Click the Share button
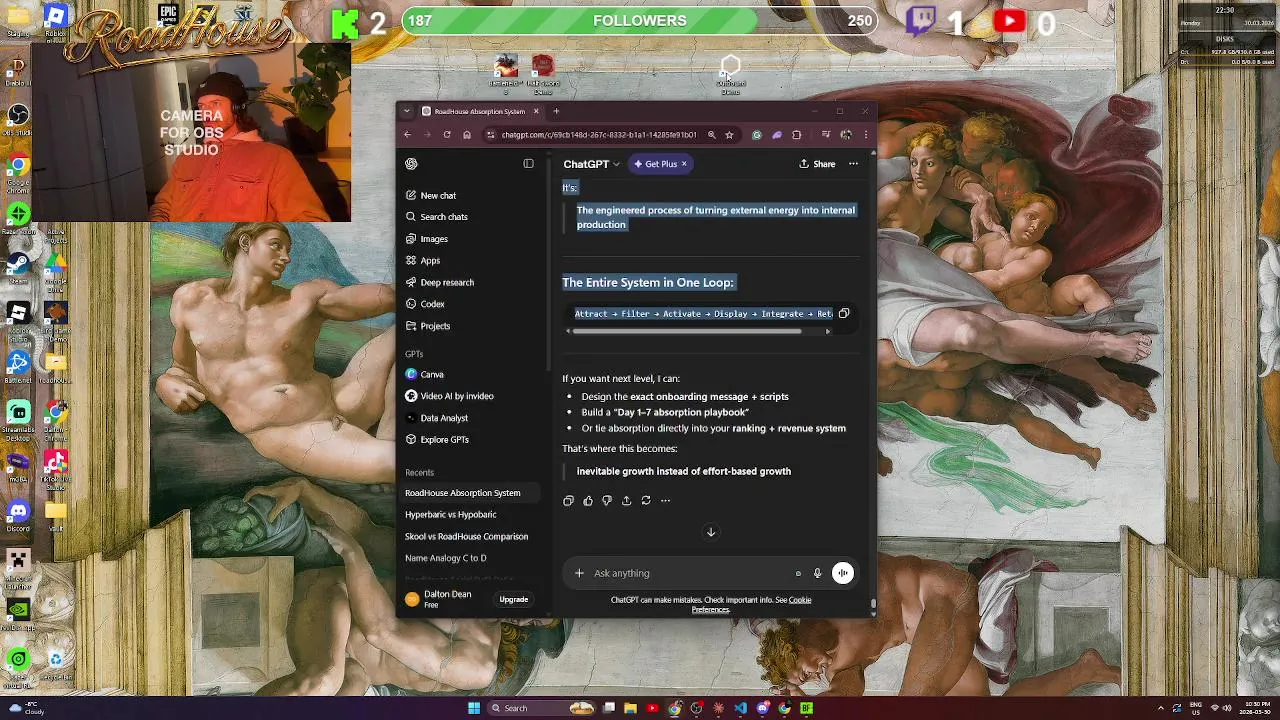 click(817, 164)
